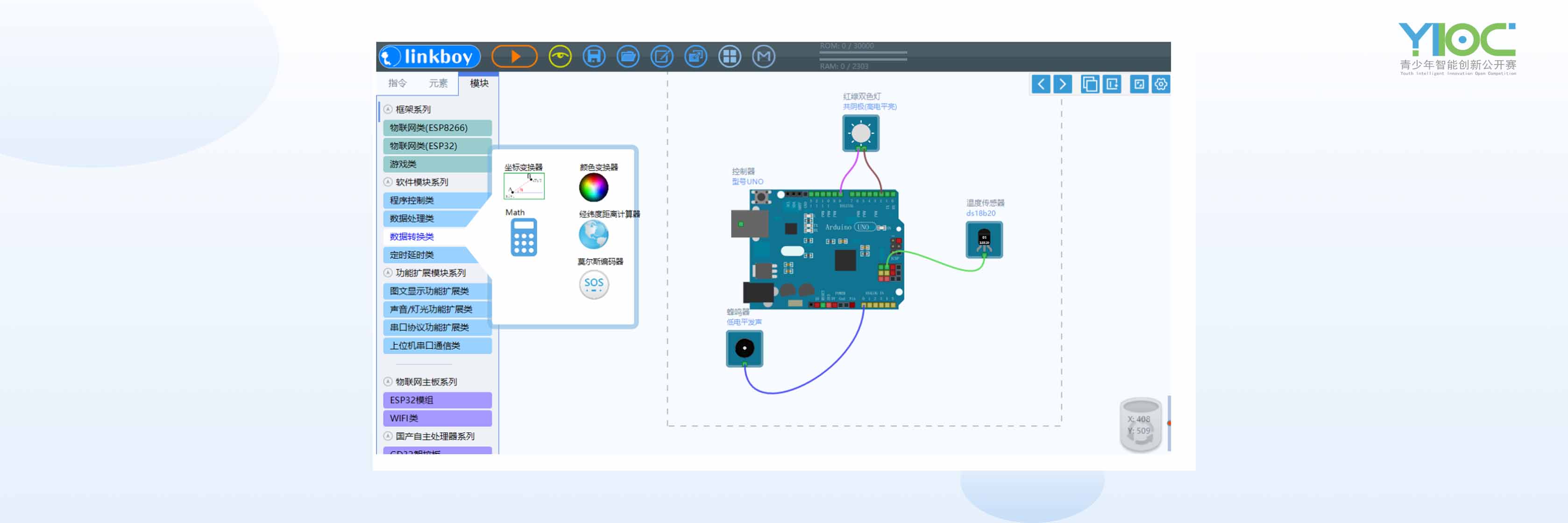The width and height of the screenshot is (1568, 523).
Task: Click the orange play run button
Action: tap(514, 57)
